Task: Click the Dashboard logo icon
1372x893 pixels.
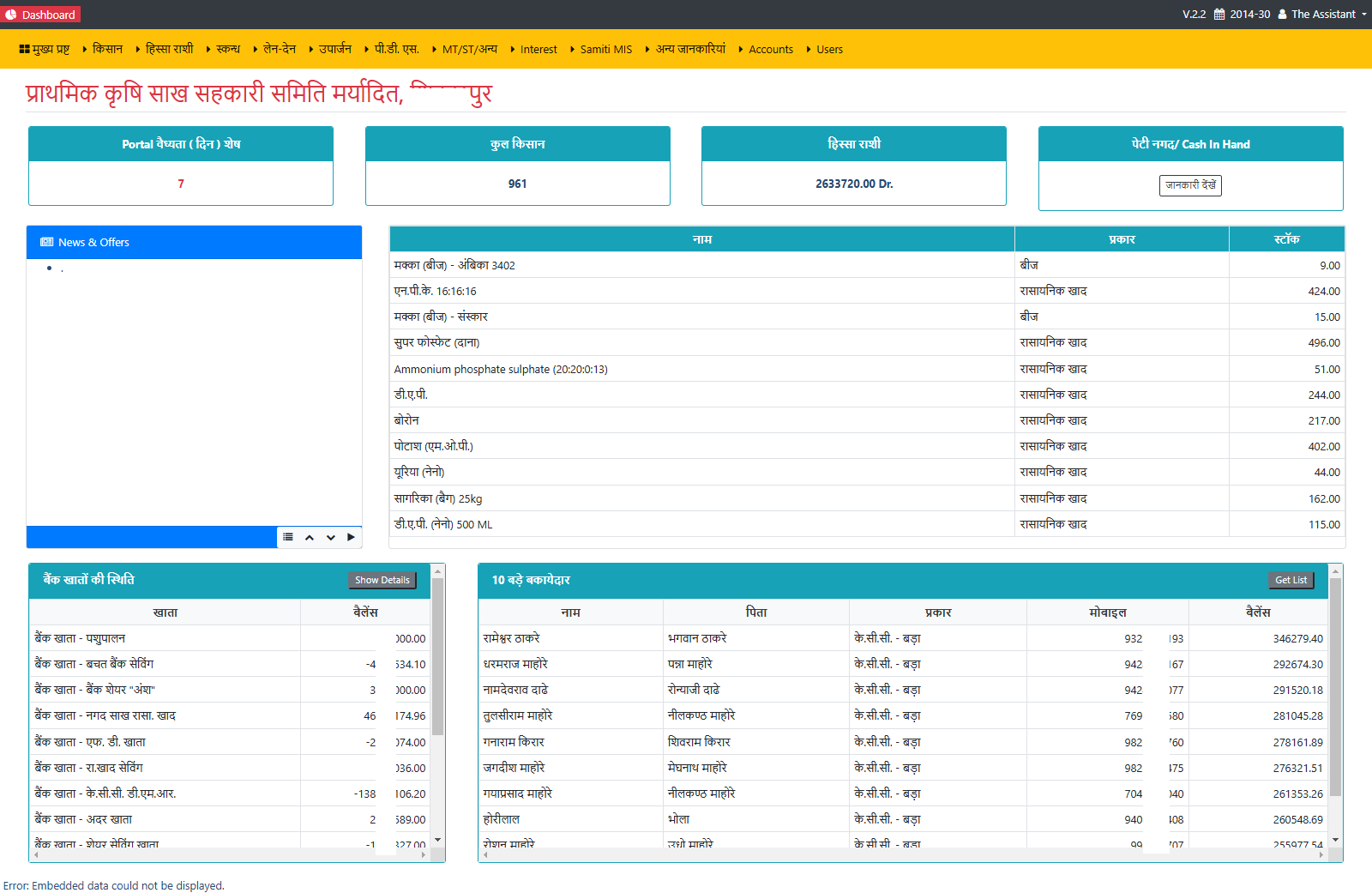Action: click(x=11, y=15)
